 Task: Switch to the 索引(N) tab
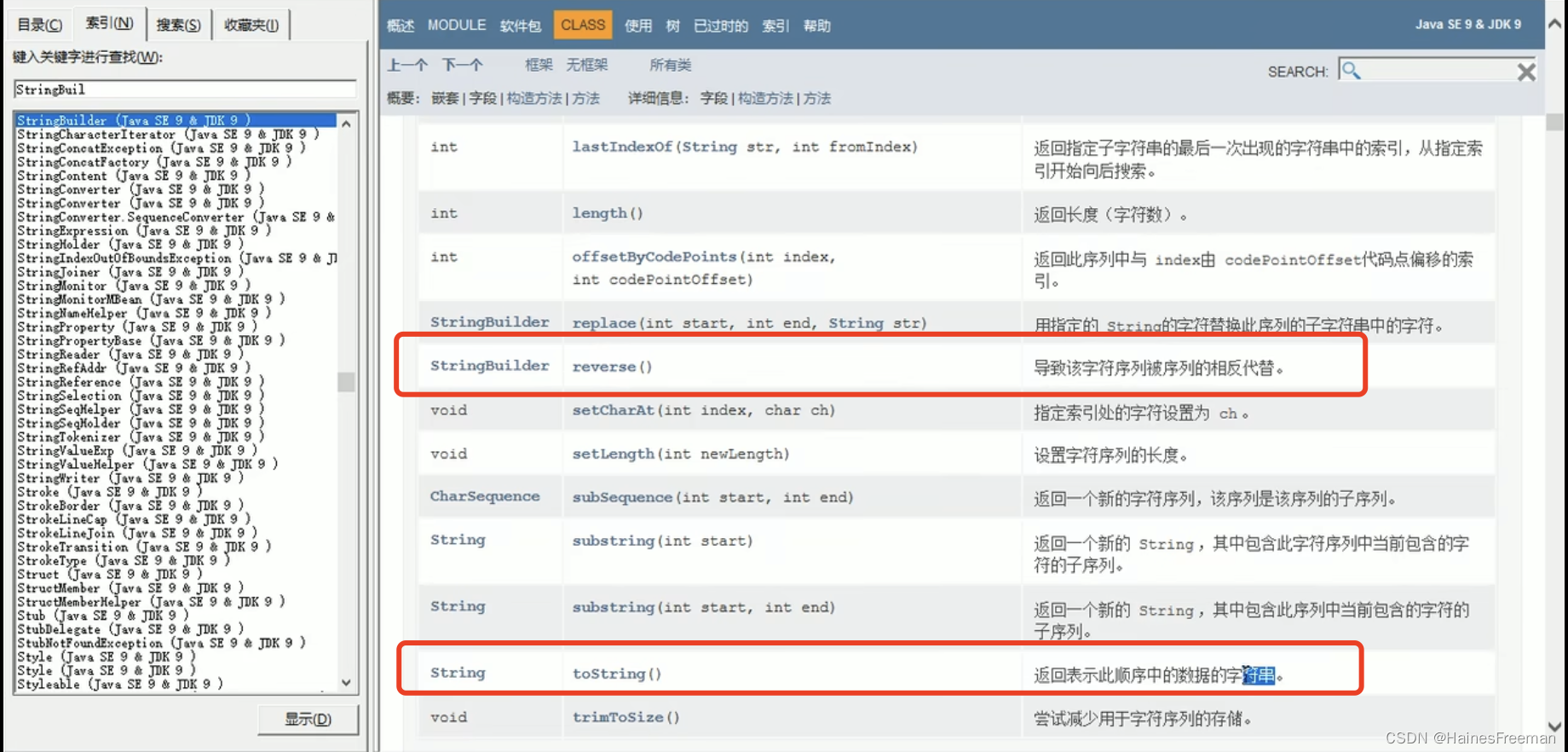coord(109,23)
